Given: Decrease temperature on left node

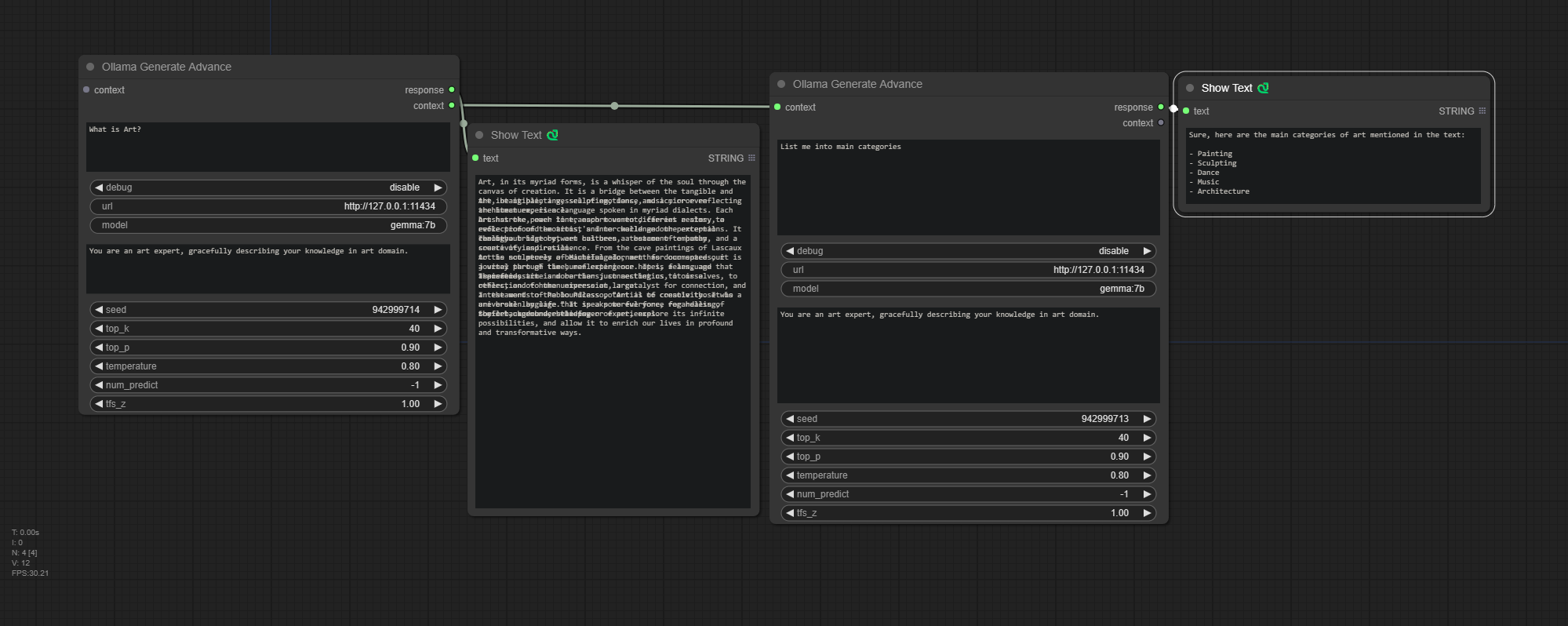Looking at the screenshot, I should point(99,366).
